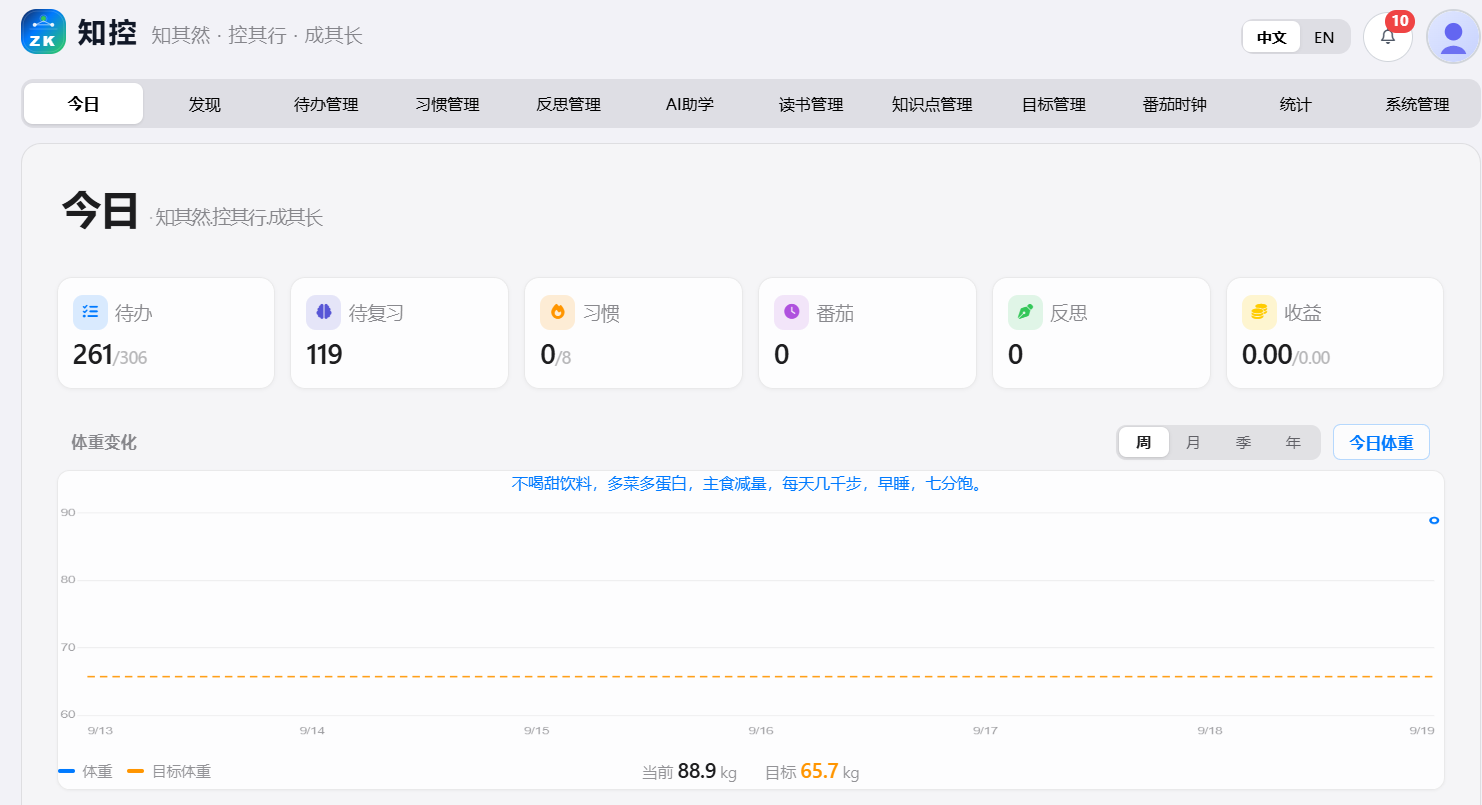Click the 知控 ZK app logo
The height and width of the screenshot is (805, 1482).
(x=43, y=31)
